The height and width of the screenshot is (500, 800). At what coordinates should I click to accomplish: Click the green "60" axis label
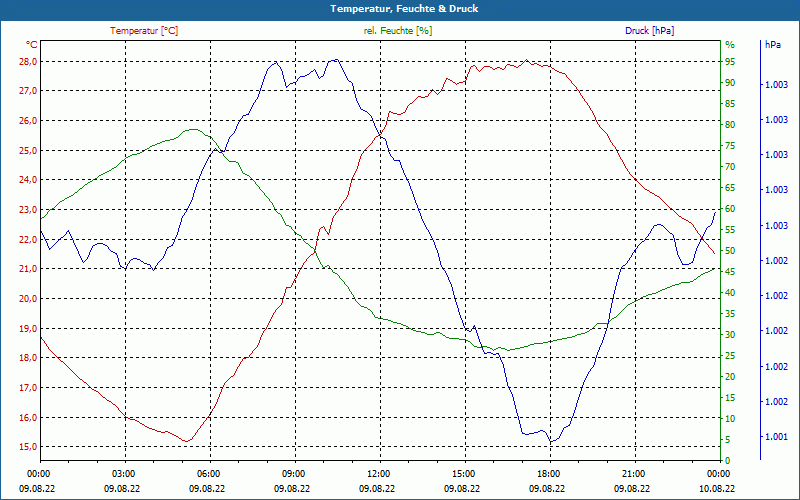coord(730,209)
